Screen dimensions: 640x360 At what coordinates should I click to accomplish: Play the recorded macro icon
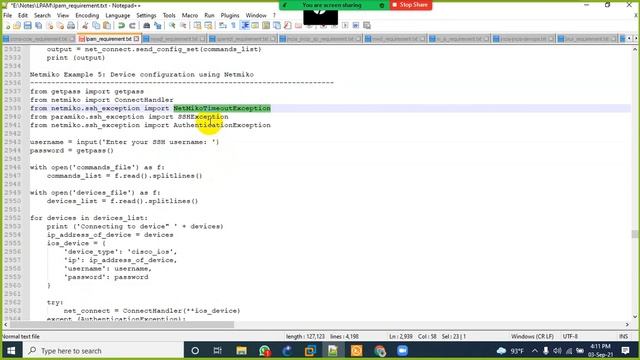[345, 26]
